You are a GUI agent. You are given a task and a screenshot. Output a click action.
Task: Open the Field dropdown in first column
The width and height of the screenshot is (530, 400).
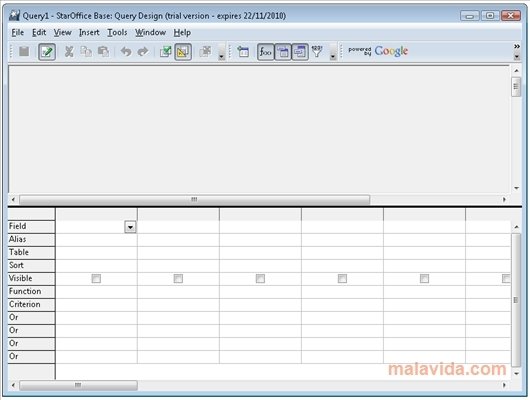coord(130,227)
